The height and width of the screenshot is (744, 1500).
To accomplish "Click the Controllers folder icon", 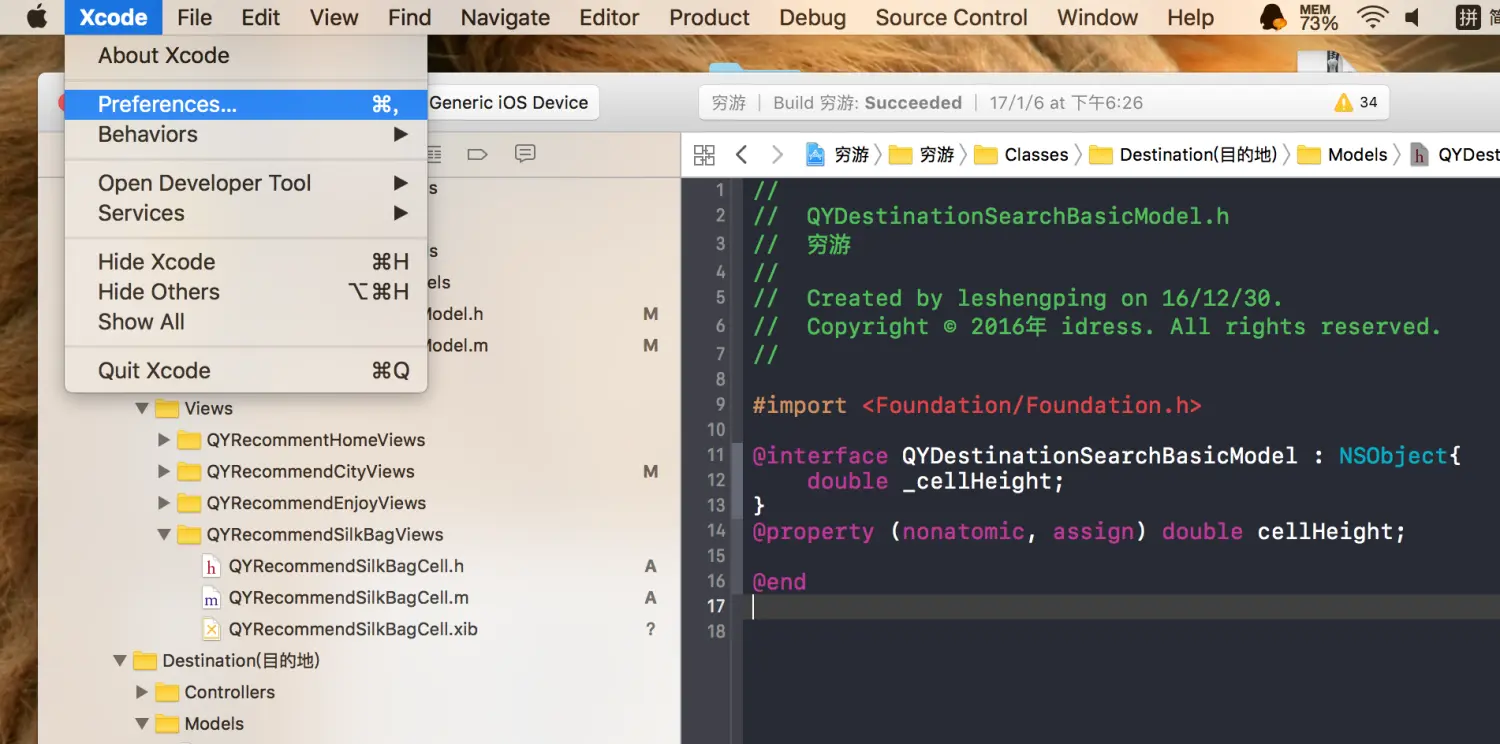I will [167, 692].
